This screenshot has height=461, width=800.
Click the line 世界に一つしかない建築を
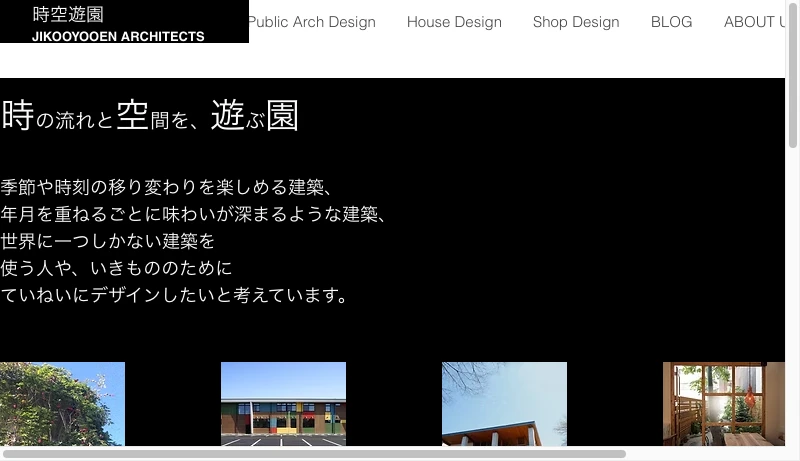[108, 241]
